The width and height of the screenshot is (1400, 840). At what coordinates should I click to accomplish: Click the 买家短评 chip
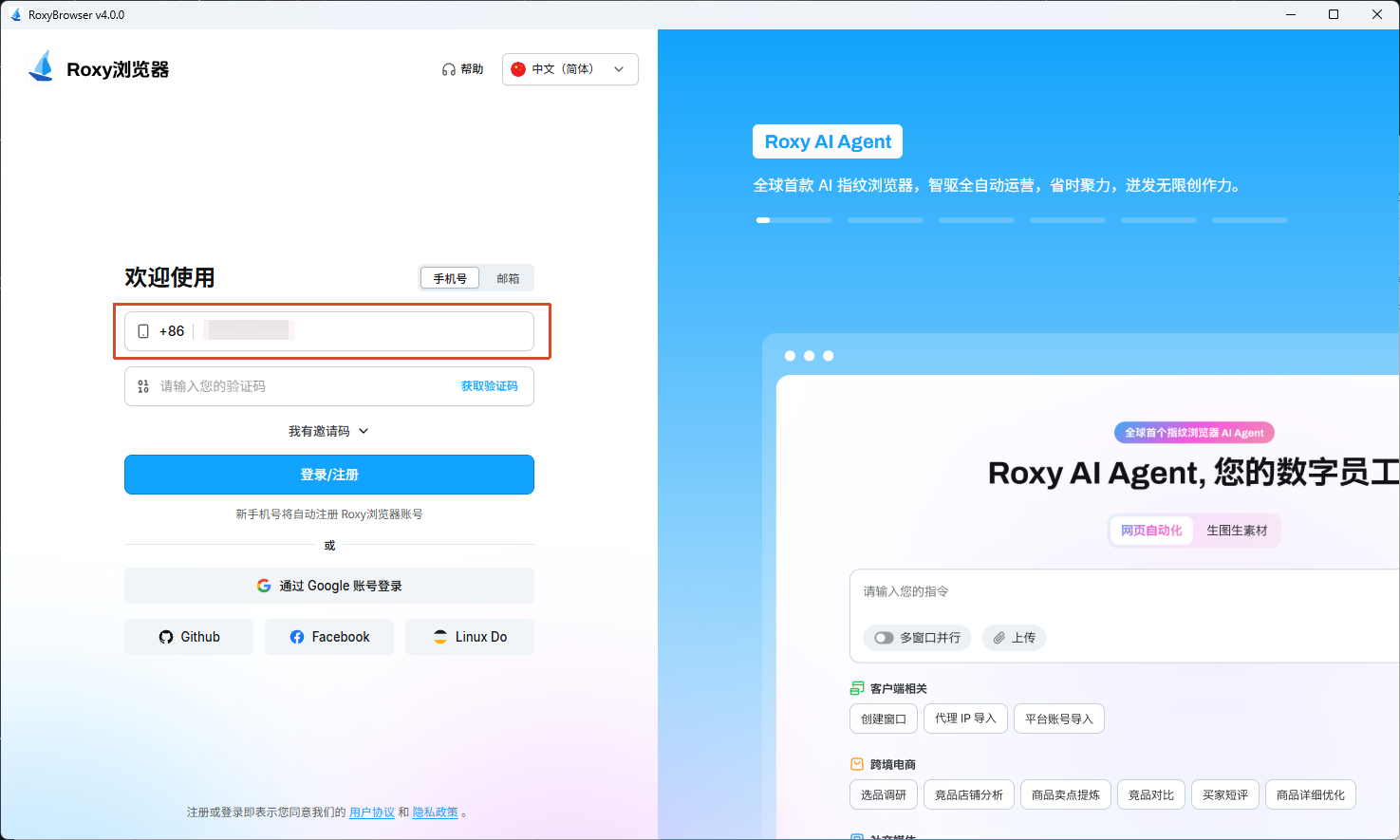[x=1225, y=794]
